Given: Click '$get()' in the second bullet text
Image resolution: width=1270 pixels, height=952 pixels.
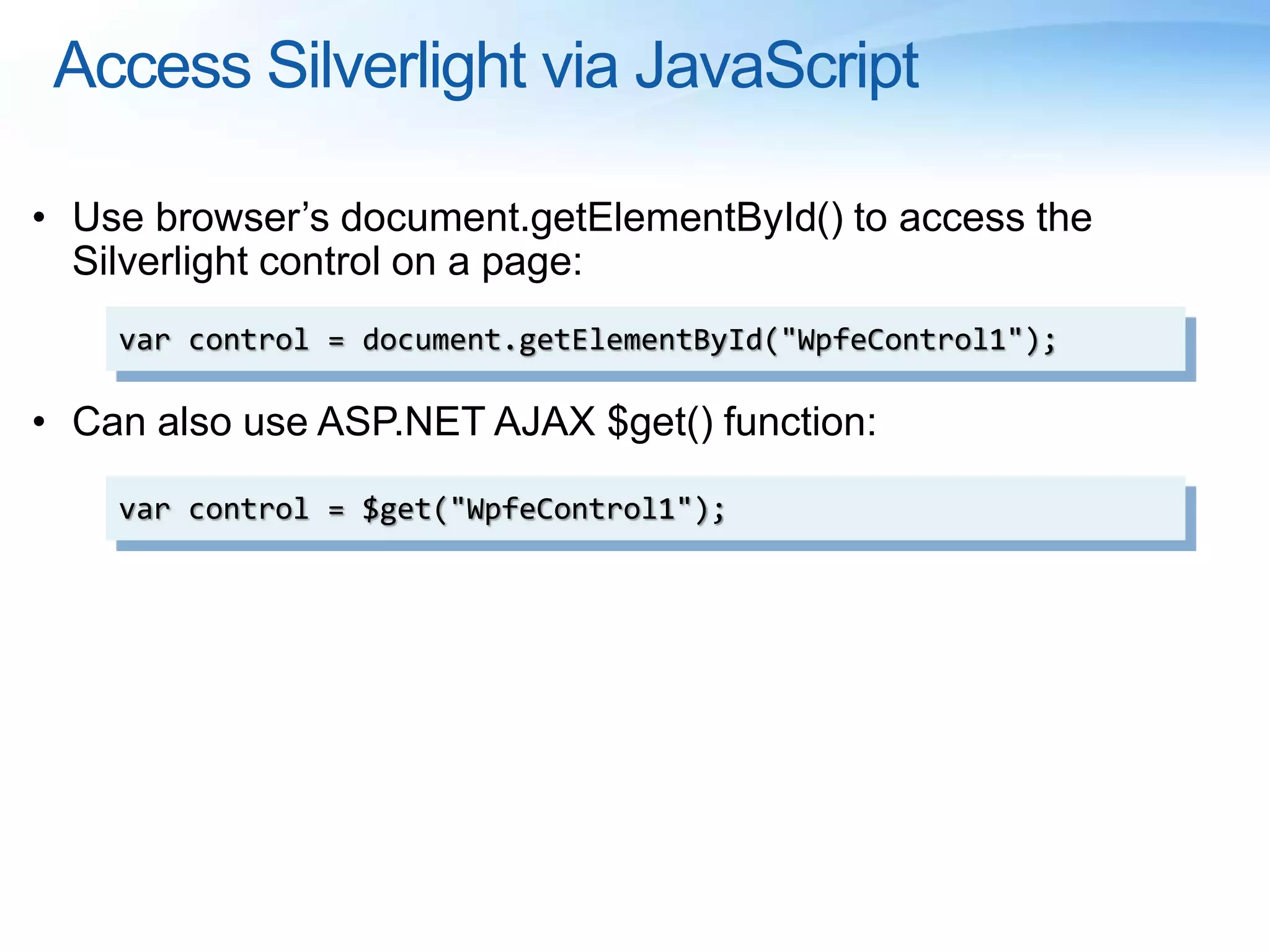Looking at the screenshot, I should (660, 422).
